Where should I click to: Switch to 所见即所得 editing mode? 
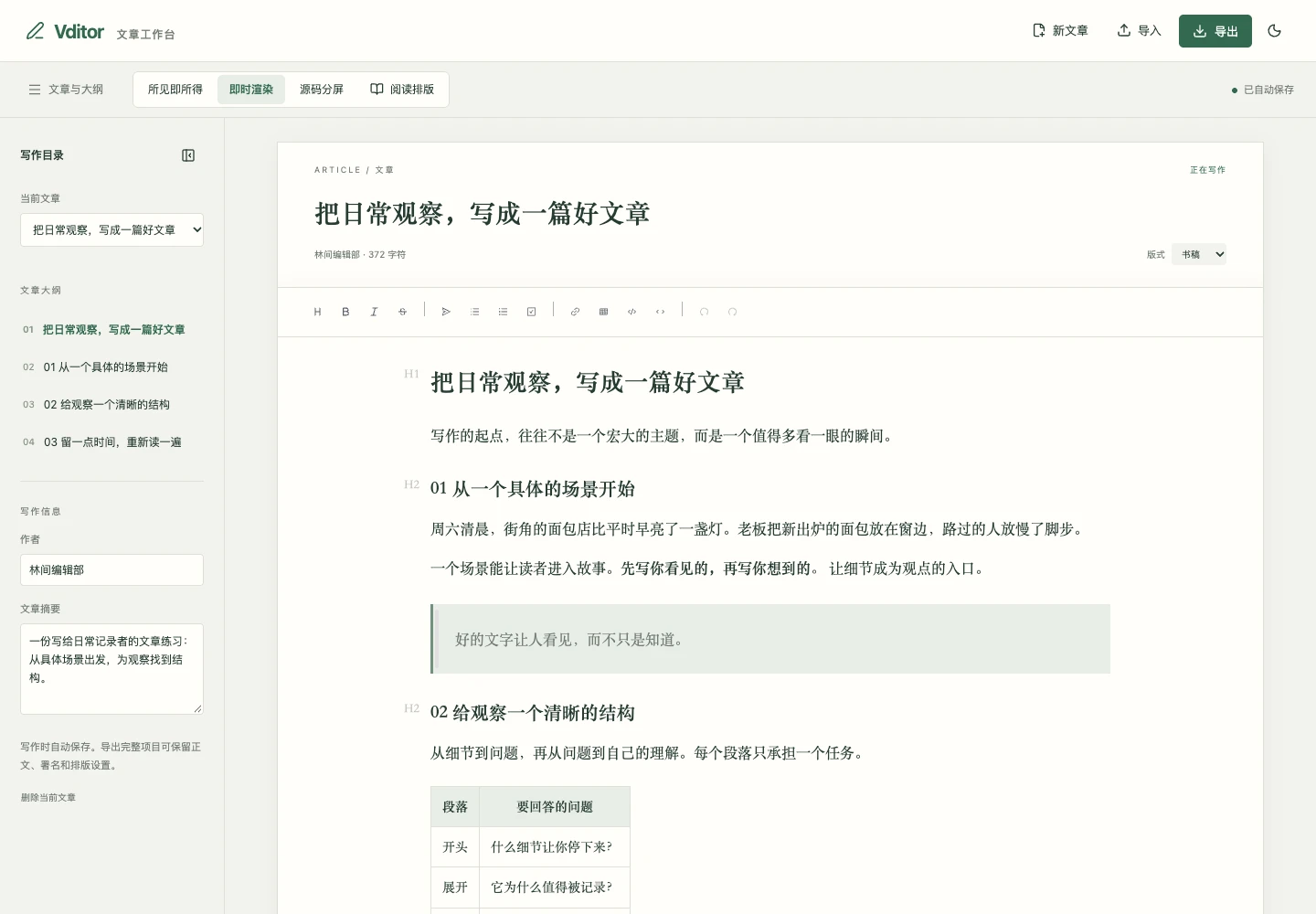pyautogui.click(x=175, y=90)
